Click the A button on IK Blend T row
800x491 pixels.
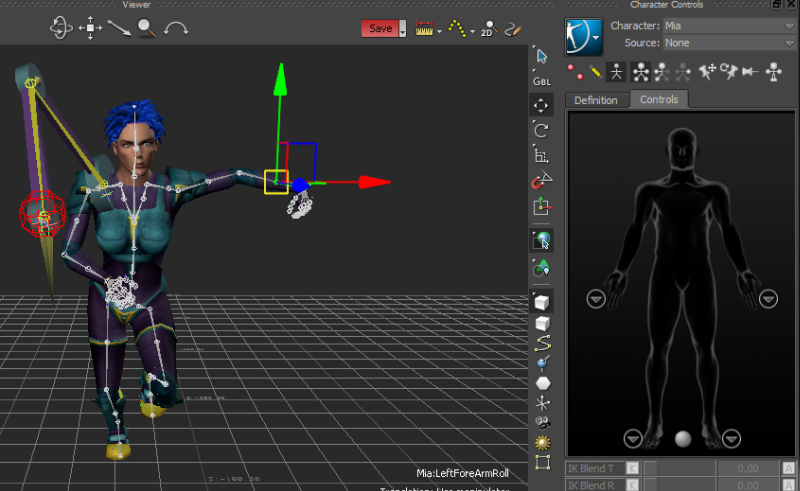(788, 468)
